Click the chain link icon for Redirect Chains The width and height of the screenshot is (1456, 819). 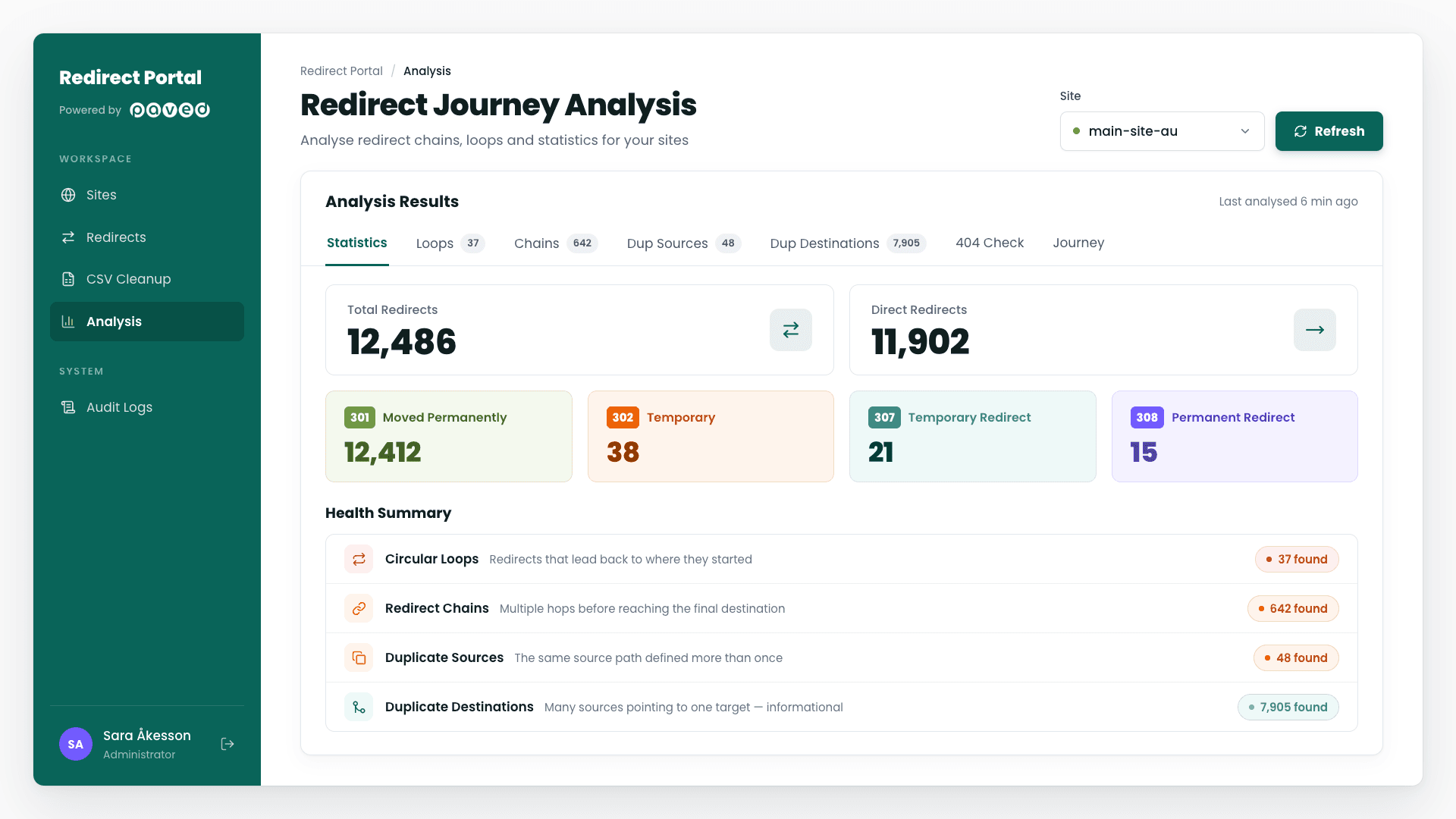point(359,608)
